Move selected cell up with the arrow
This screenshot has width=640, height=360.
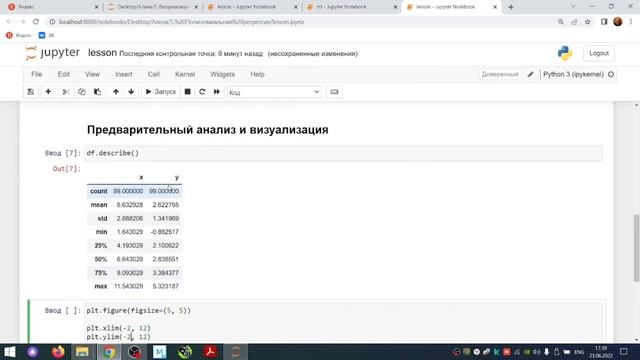[116, 92]
